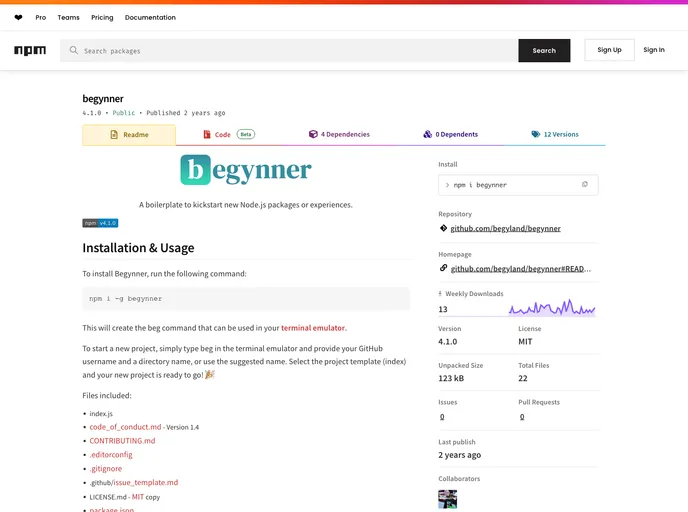Open github.com/begyland/begynner repository link

tap(505, 229)
